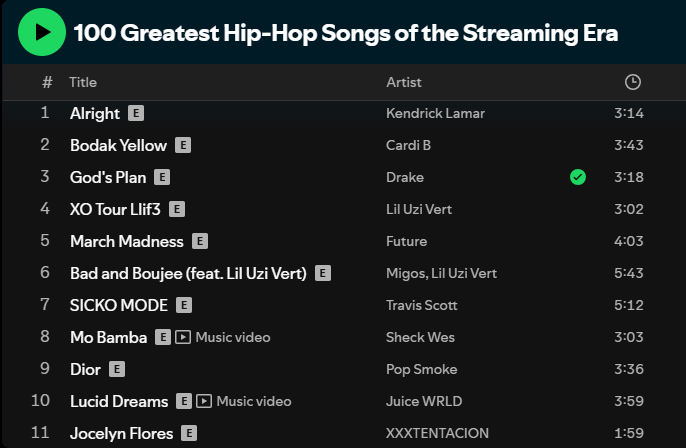Sort tracks by the Artist column header
The height and width of the screenshot is (448, 686).
point(404,82)
